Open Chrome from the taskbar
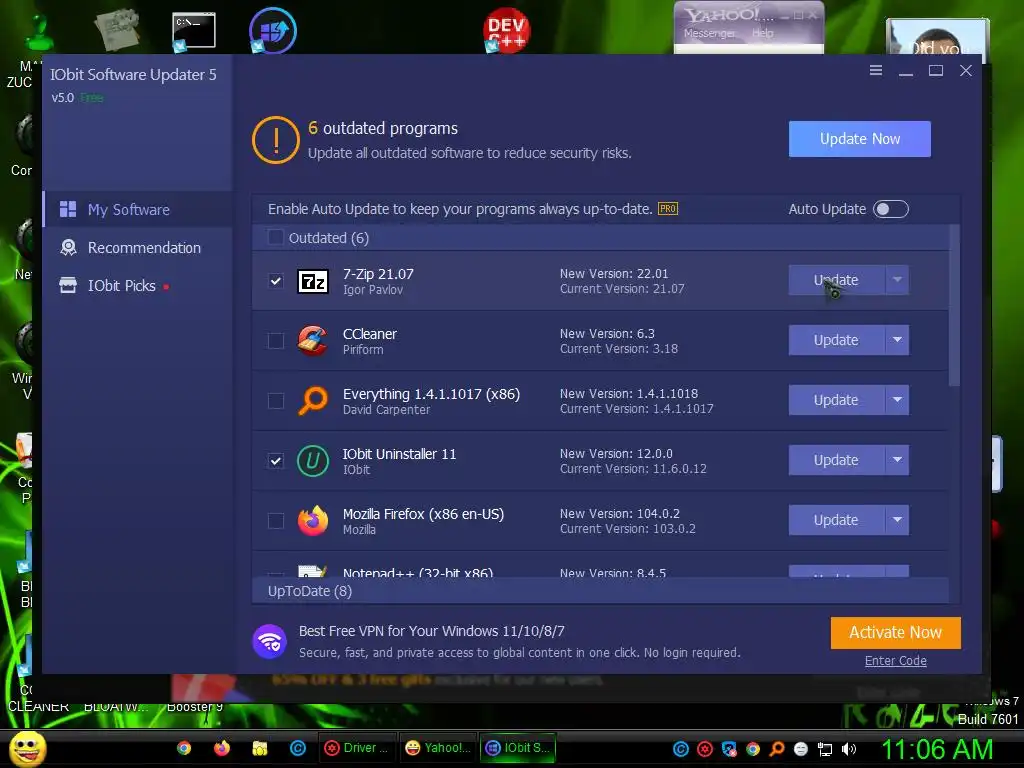The width and height of the screenshot is (1024, 768). point(184,748)
